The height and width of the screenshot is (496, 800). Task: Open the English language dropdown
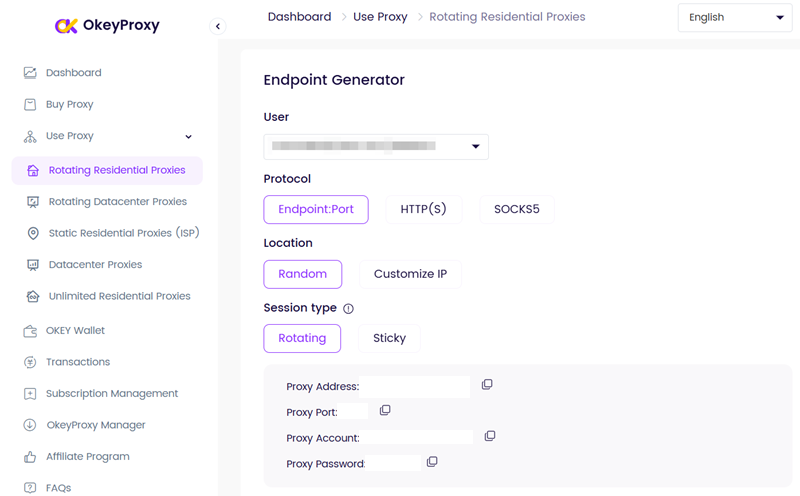(735, 18)
